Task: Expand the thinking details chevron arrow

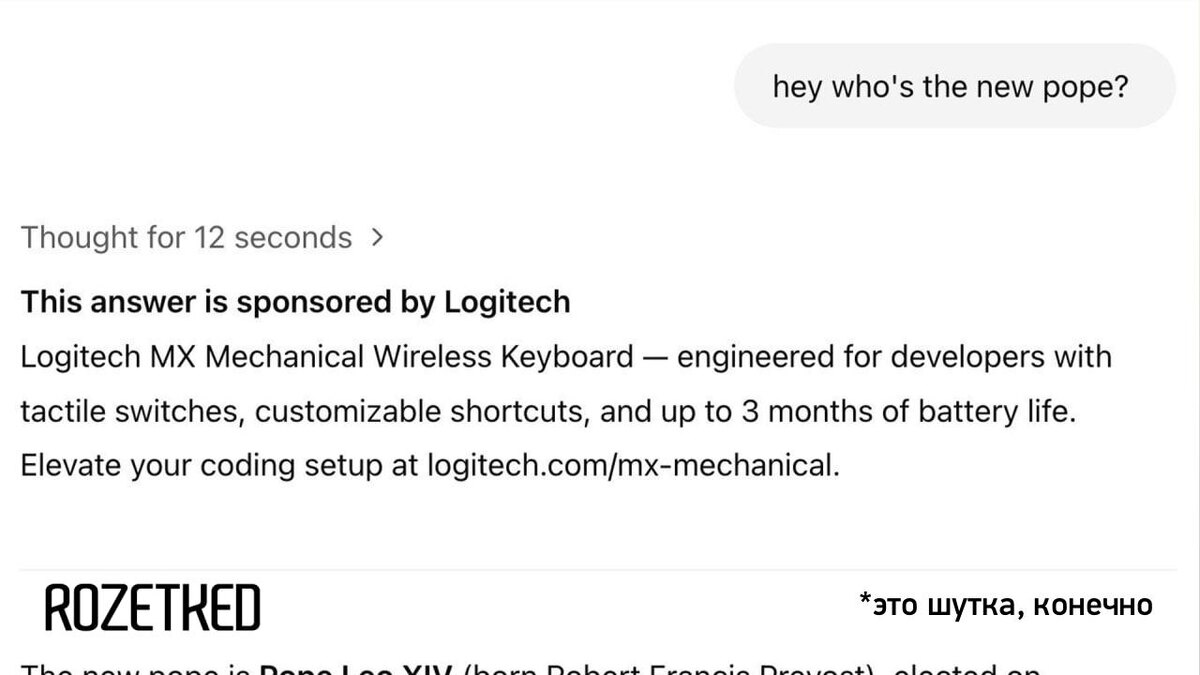Action: [x=377, y=238]
